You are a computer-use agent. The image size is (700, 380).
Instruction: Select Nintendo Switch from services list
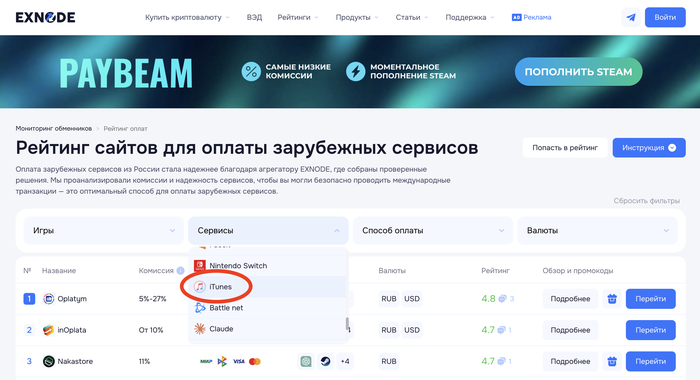pyautogui.click(x=268, y=266)
